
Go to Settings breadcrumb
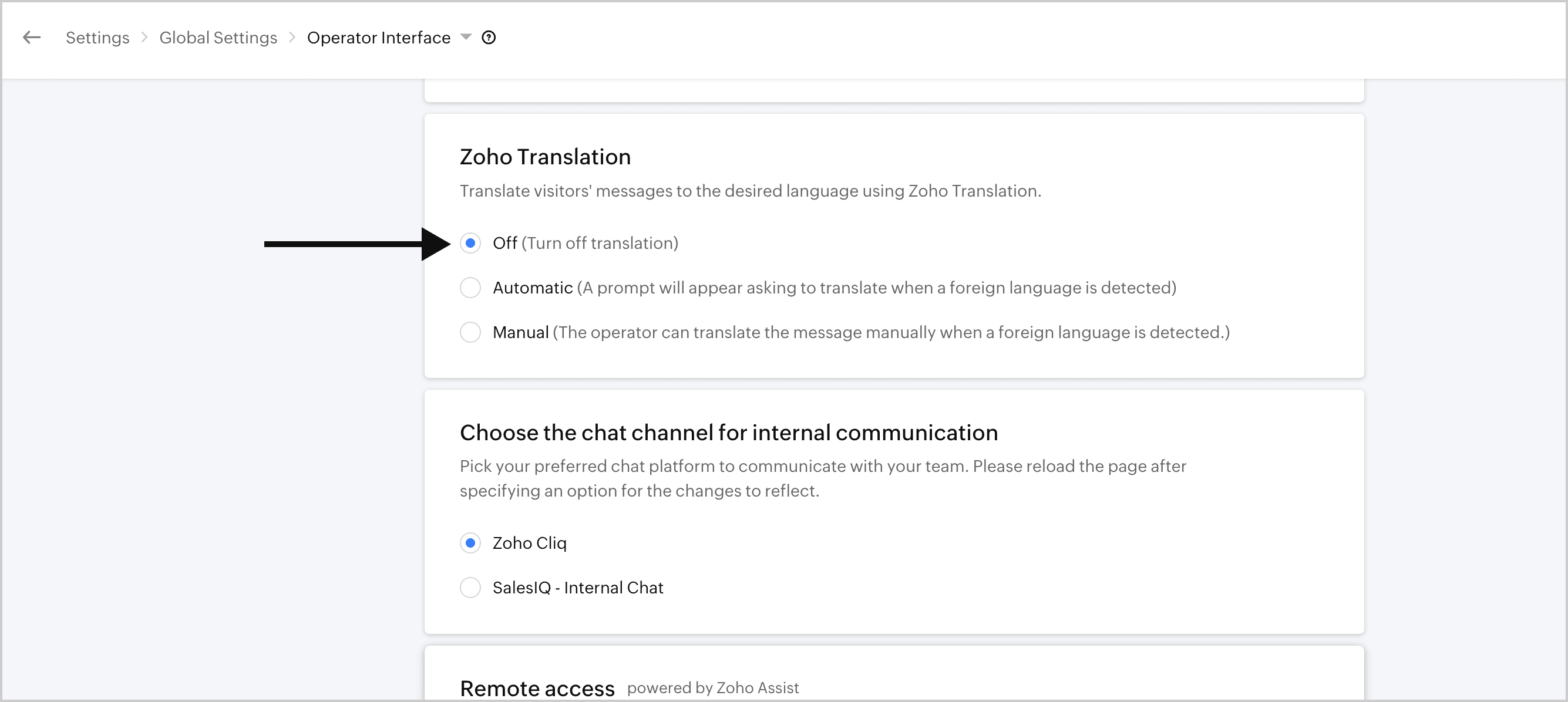point(97,38)
